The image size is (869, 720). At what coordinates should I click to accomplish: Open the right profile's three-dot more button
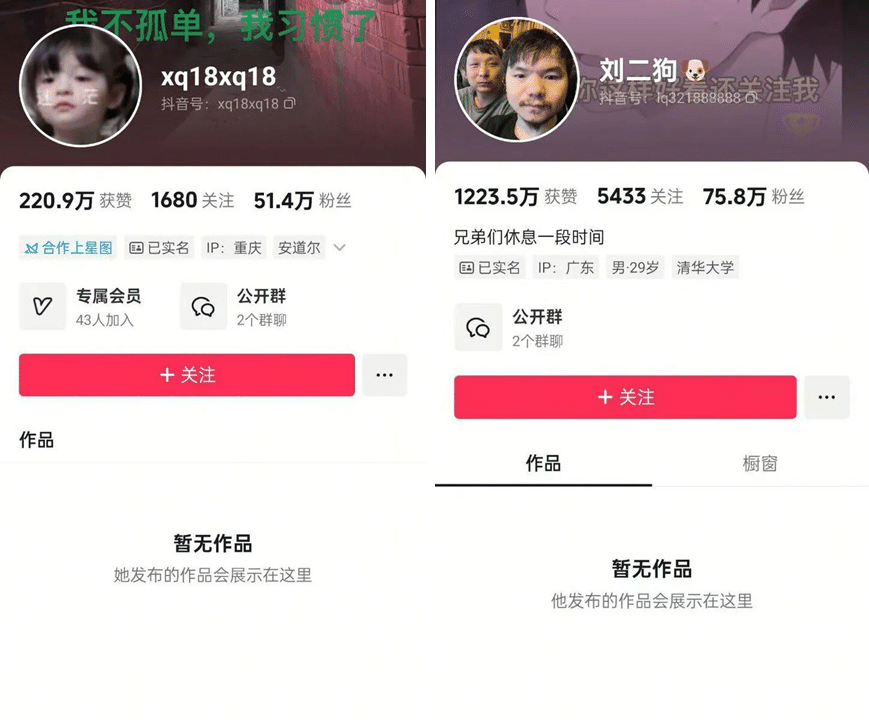[826, 397]
